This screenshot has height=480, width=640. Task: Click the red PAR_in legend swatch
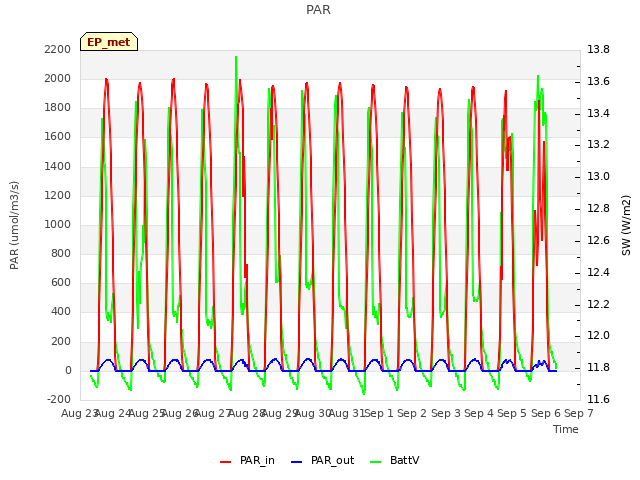pos(225,462)
